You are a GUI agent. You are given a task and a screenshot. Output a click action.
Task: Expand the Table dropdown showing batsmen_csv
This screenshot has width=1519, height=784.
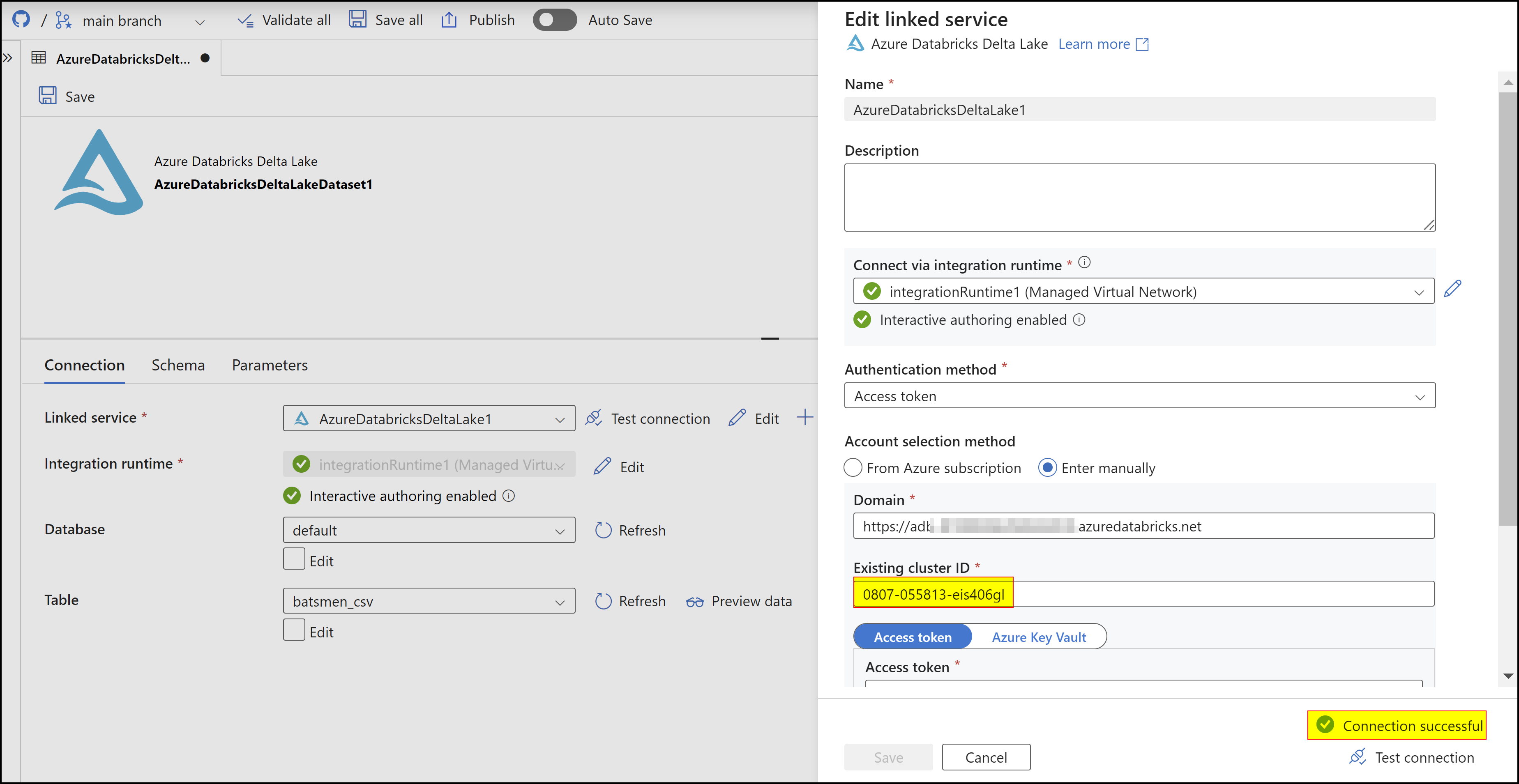click(x=429, y=601)
